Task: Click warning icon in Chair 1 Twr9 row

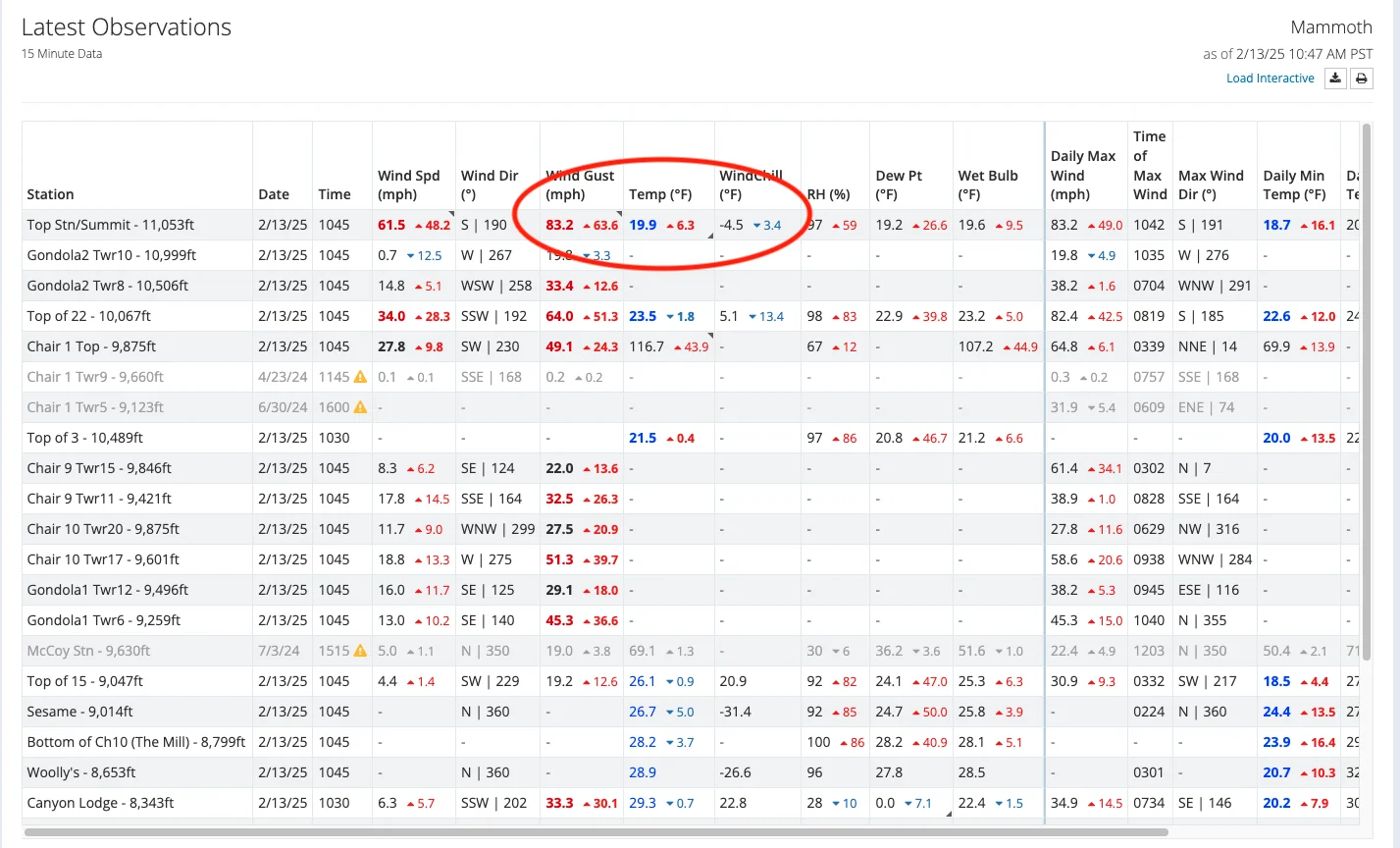Action: [360, 377]
